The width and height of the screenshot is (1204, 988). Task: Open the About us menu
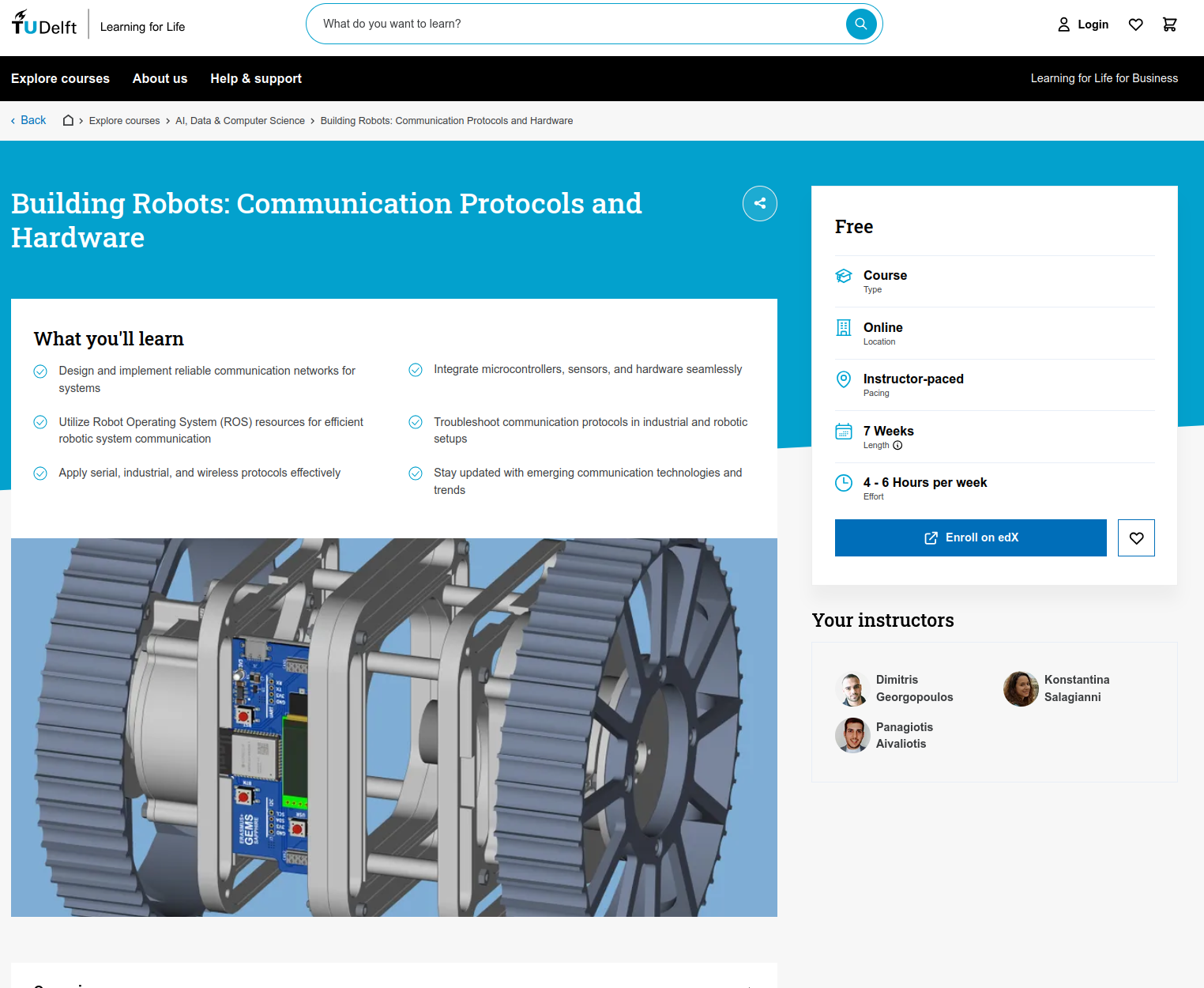tap(160, 78)
